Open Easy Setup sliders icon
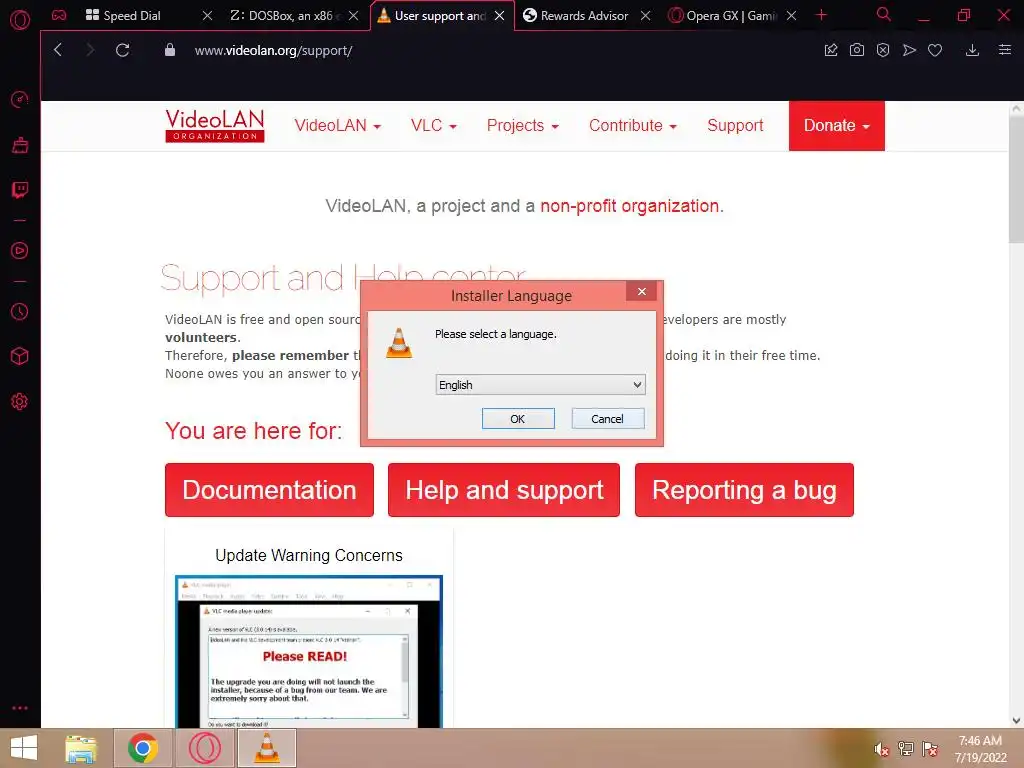The image size is (1024, 768). pyautogui.click(x=1005, y=50)
